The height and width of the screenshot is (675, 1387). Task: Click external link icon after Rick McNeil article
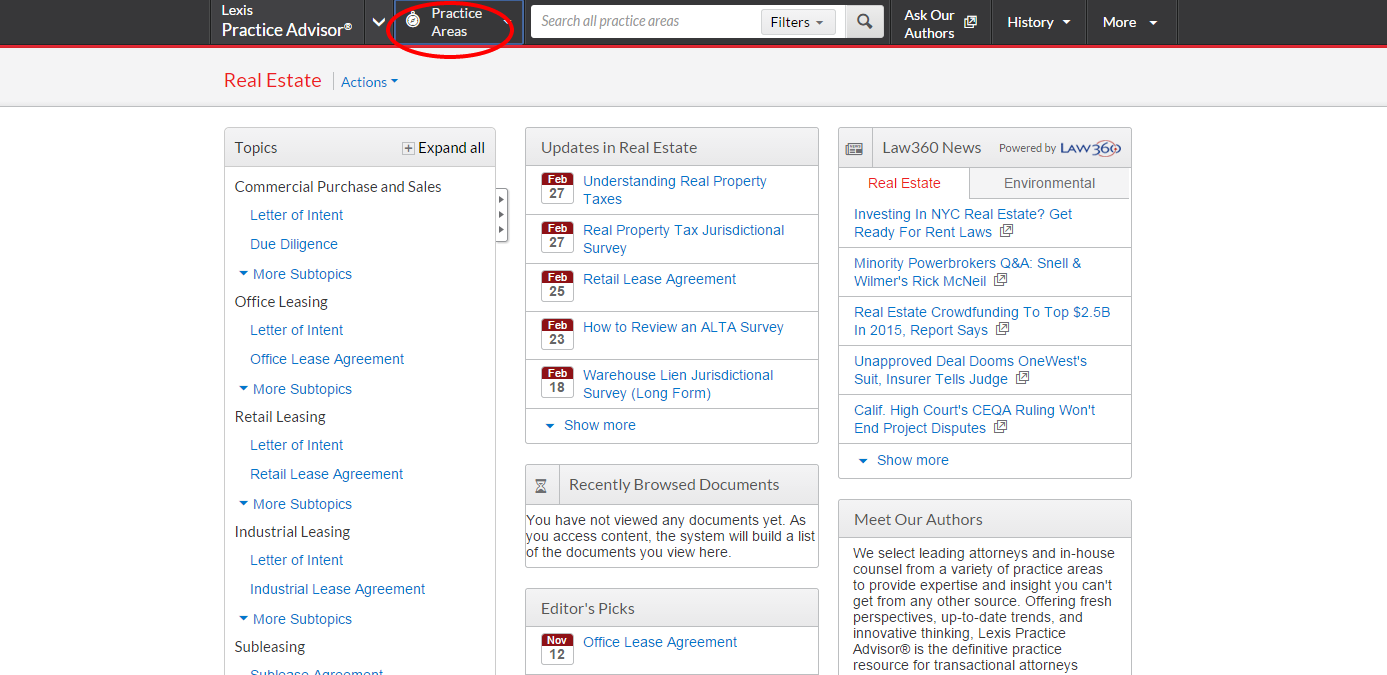[1000, 280]
